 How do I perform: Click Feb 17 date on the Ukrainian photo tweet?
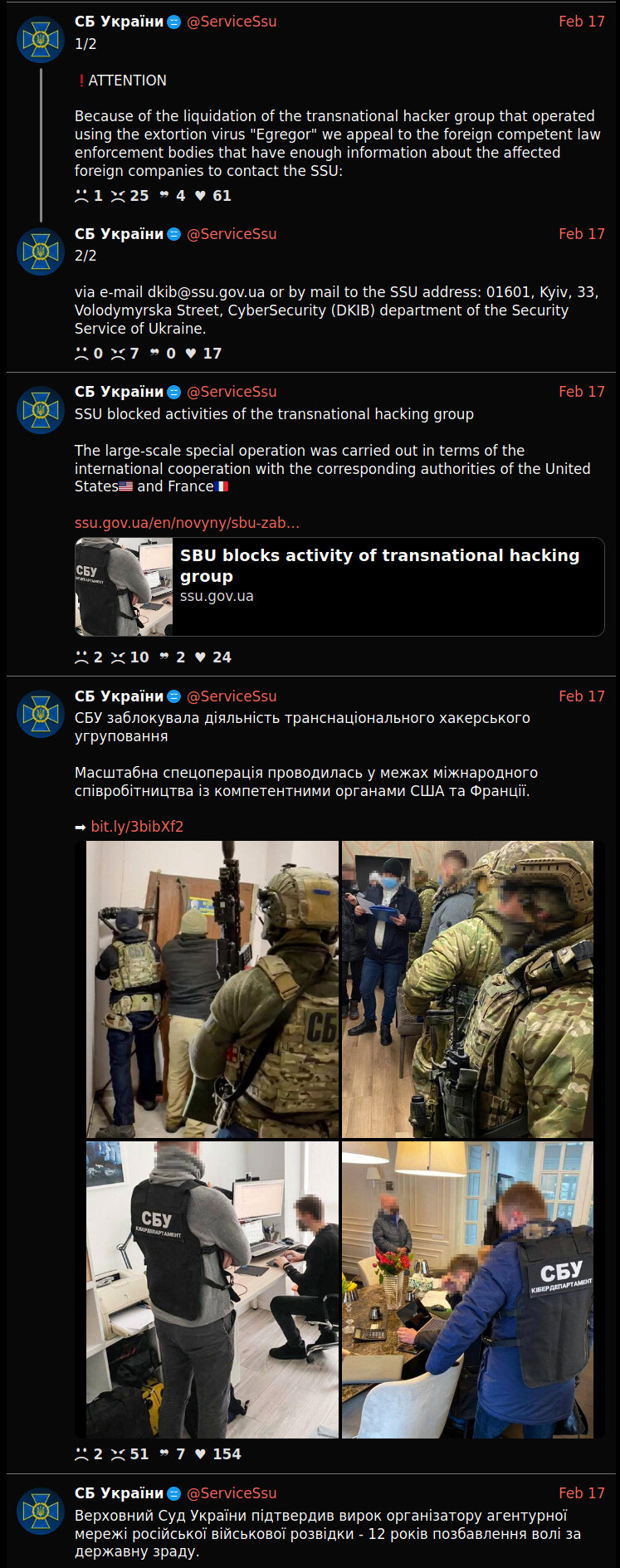(x=582, y=696)
